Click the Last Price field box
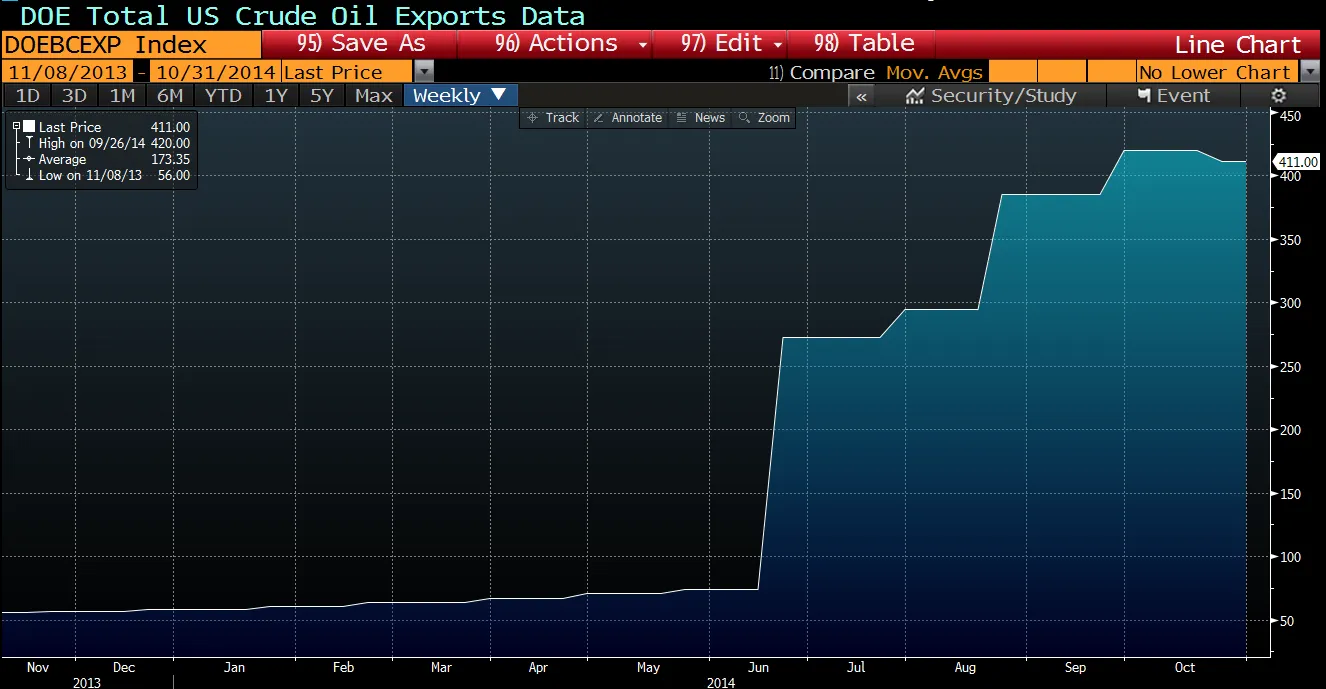 [x=347, y=72]
